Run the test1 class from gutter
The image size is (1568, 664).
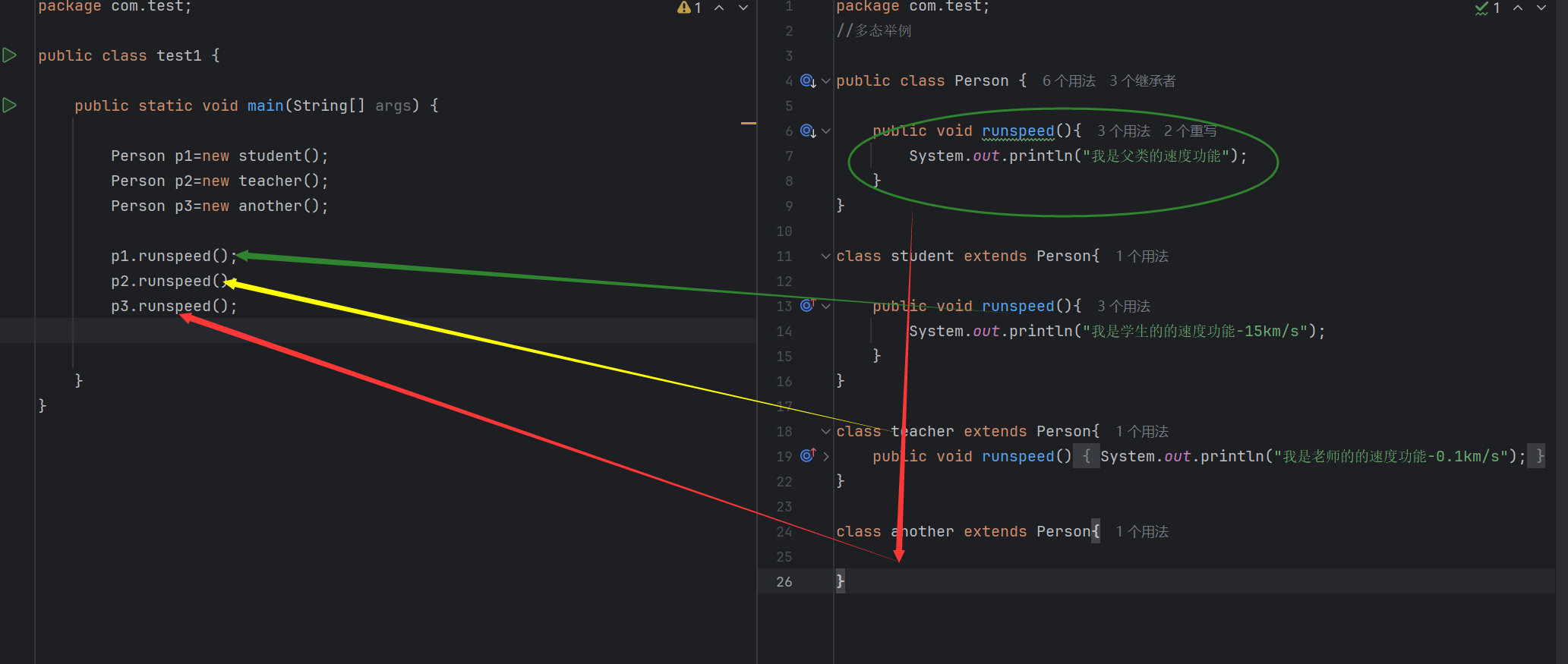point(10,55)
